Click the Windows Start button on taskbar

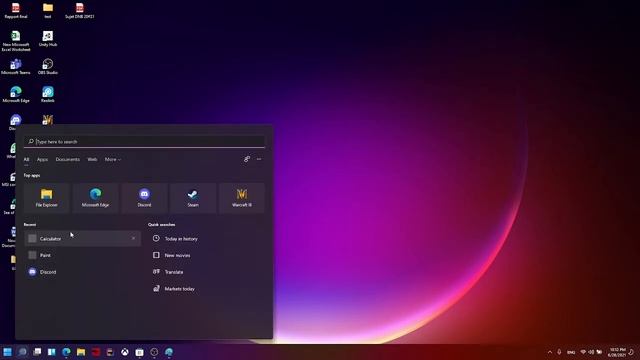coord(7,352)
